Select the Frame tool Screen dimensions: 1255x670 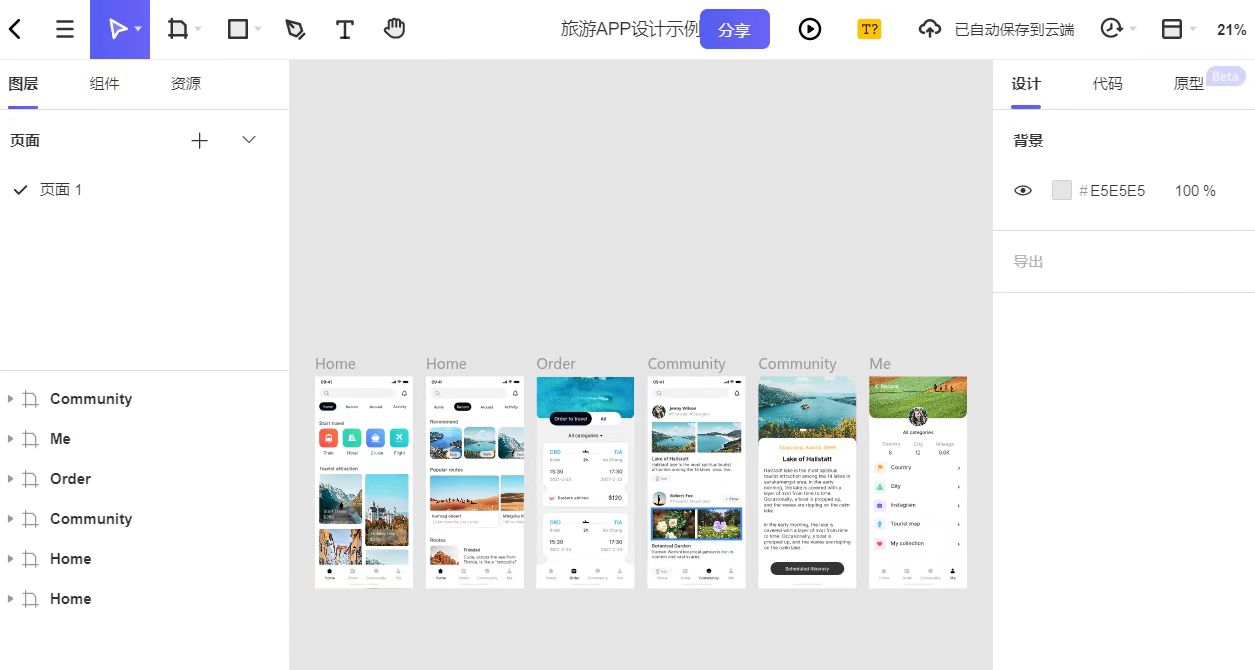(176, 29)
